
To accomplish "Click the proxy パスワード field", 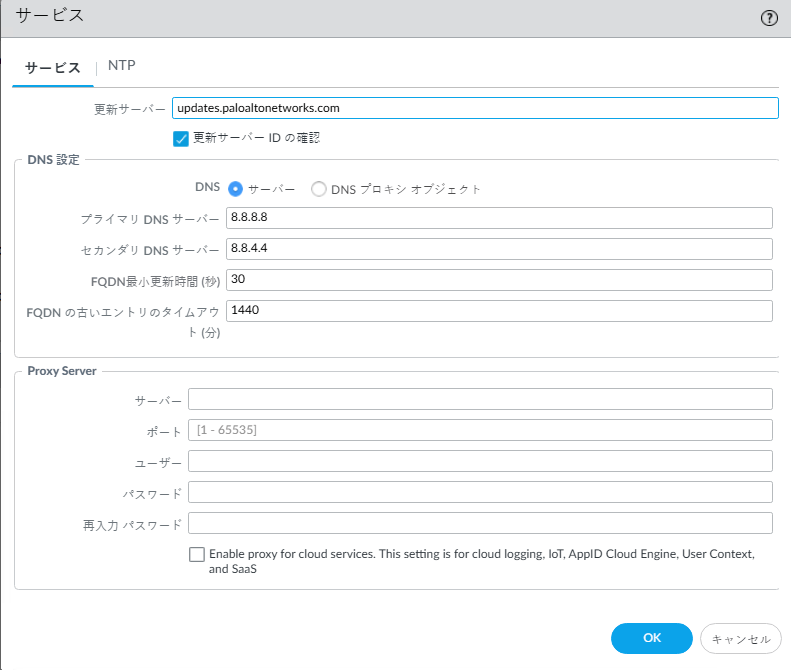I will [x=480, y=493].
